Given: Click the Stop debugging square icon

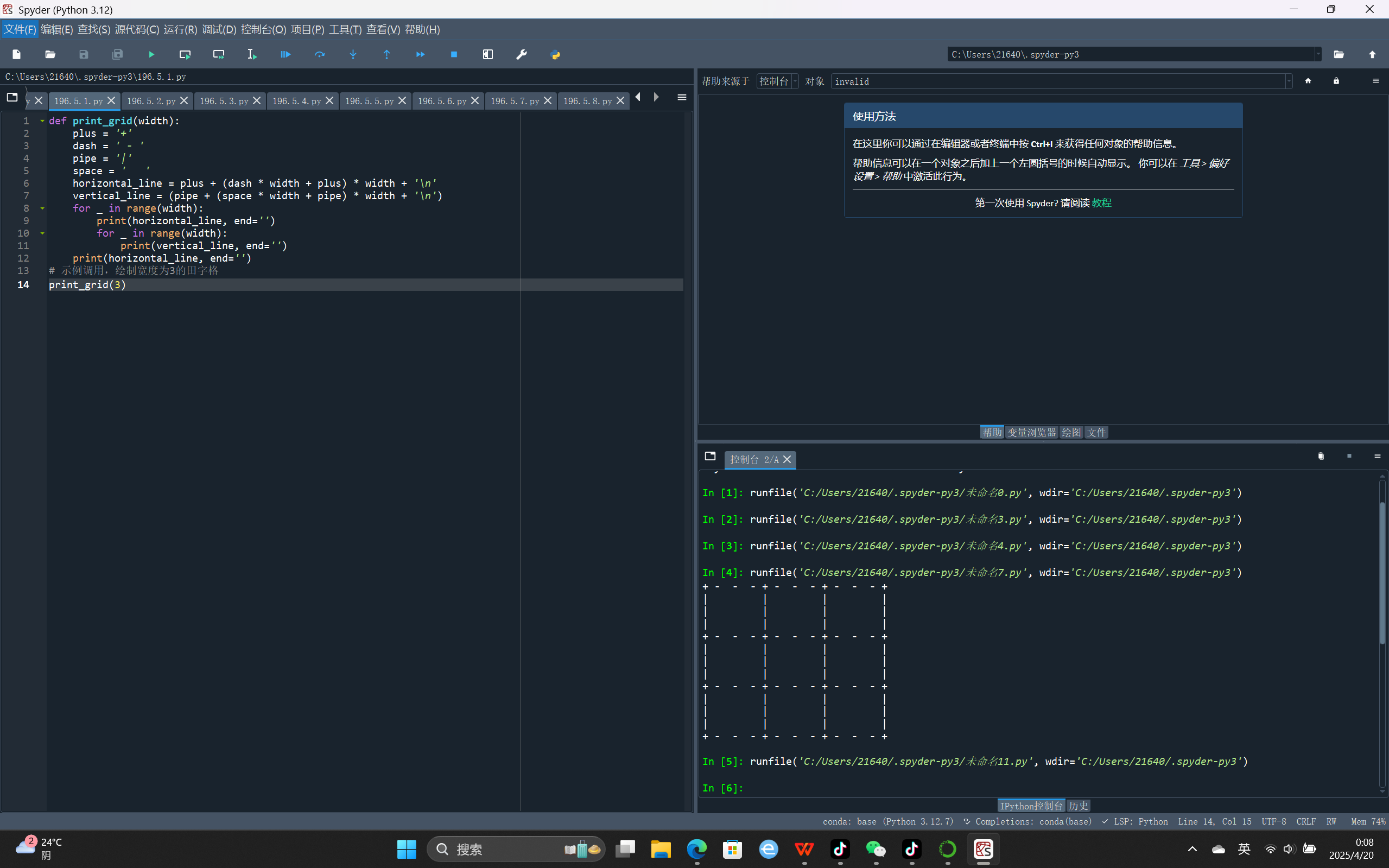Looking at the screenshot, I should (454, 54).
